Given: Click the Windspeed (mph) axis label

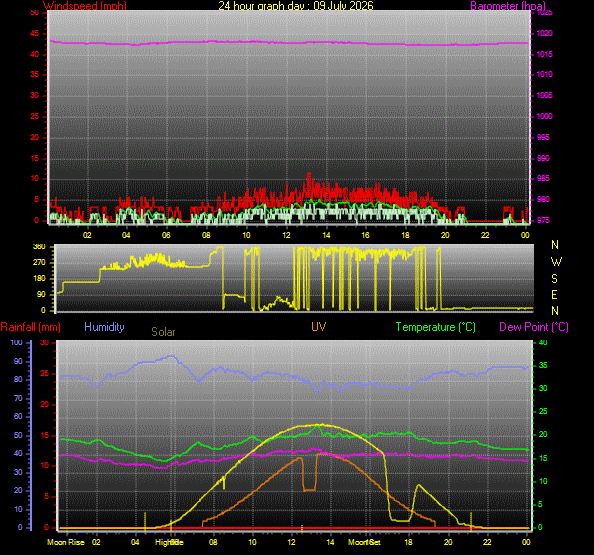Looking at the screenshot, I should 85,5.
